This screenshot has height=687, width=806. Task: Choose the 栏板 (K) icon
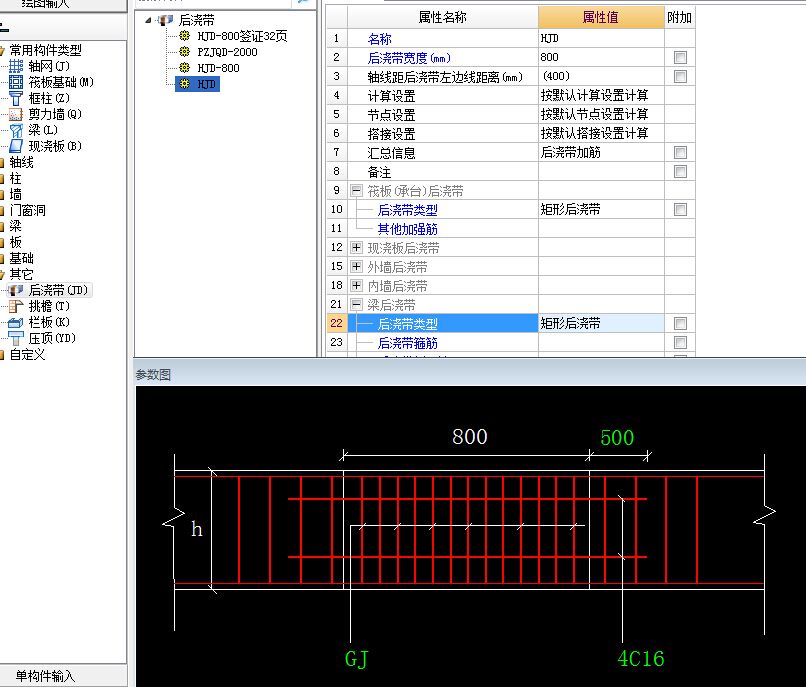[x=16, y=322]
